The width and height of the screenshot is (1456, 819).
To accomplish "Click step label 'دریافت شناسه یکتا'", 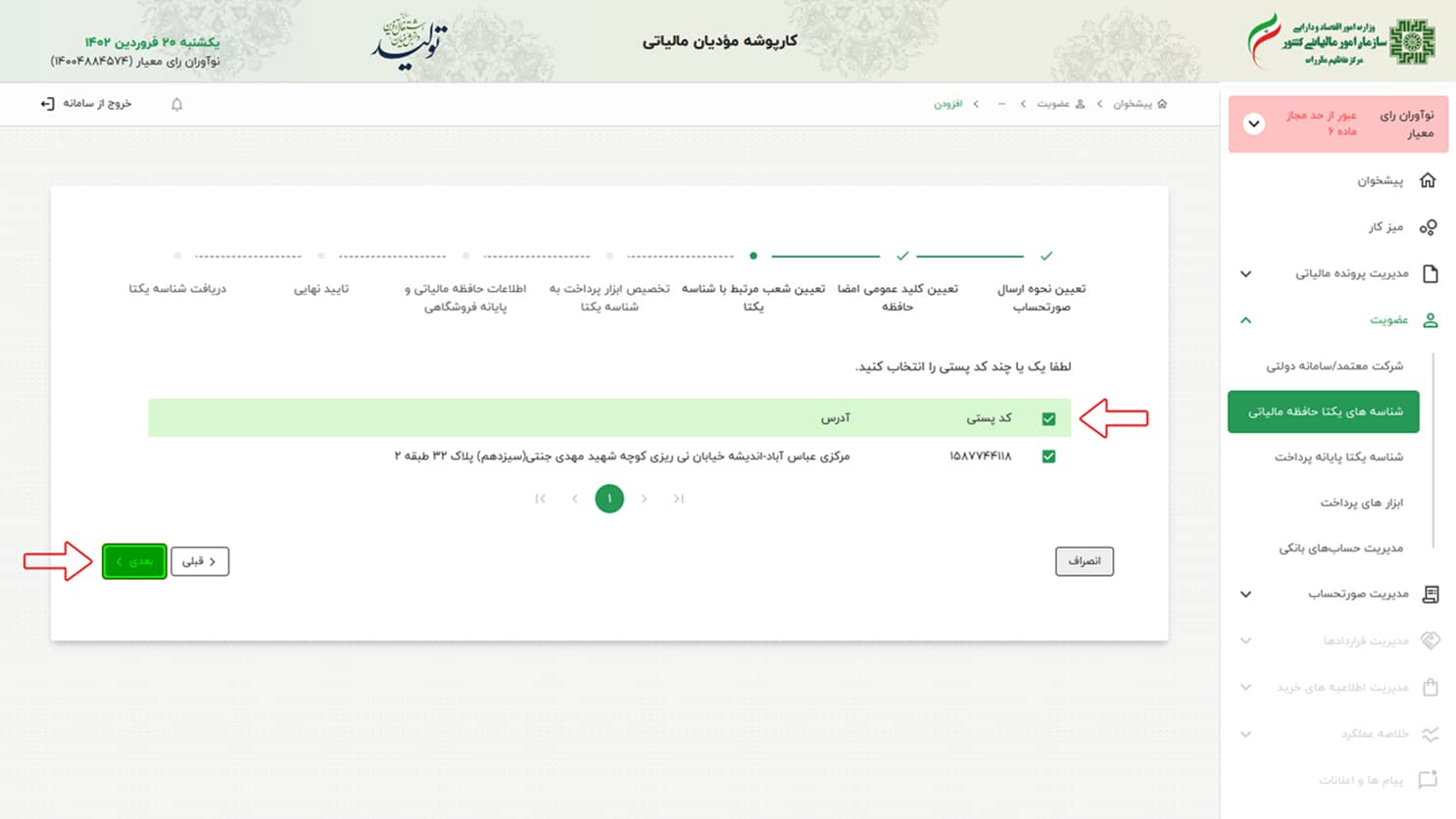I will [177, 289].
